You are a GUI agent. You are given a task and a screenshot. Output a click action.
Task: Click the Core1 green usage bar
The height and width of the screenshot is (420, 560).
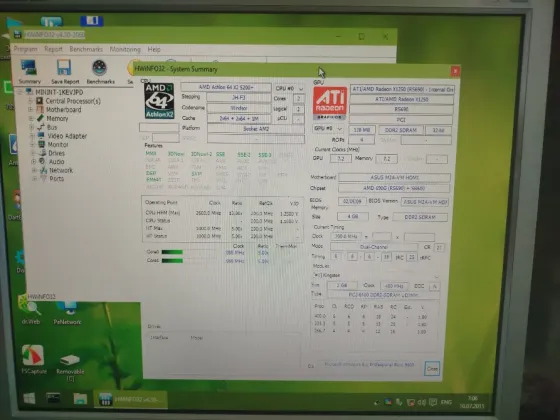(x=172, y=261)
